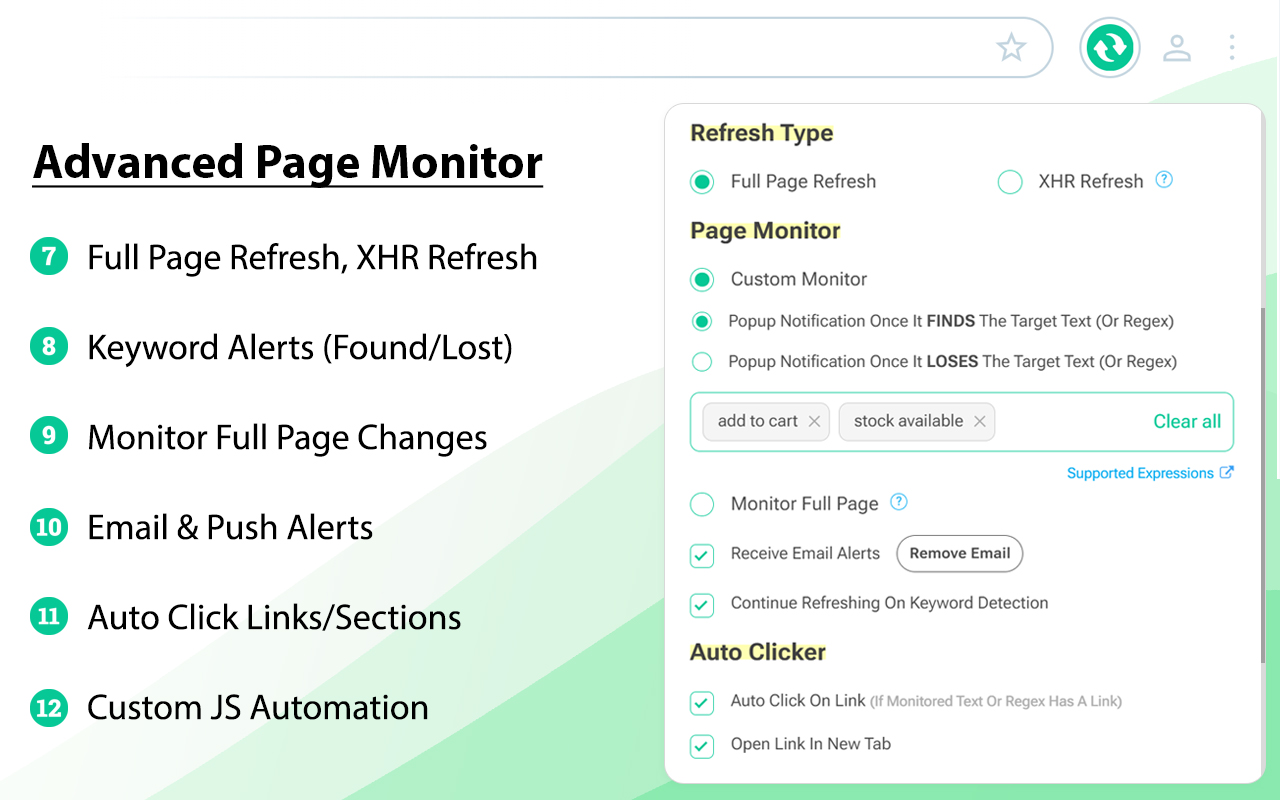This screenshot has width=1280, height=800.
Task: Disable Receive Email Alerts
Action: (701, 554)
